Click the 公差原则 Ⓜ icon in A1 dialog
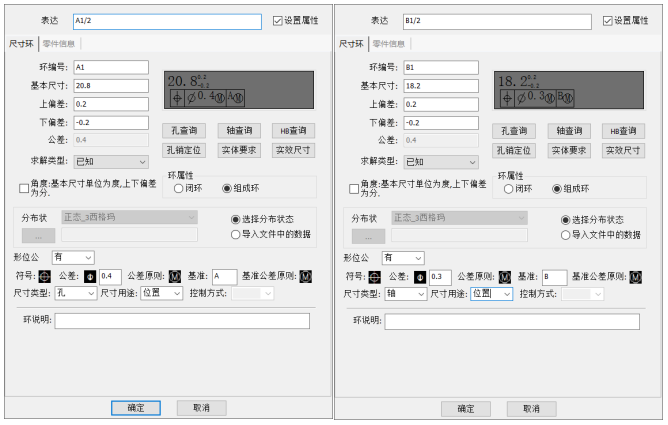 coord(174,276)
